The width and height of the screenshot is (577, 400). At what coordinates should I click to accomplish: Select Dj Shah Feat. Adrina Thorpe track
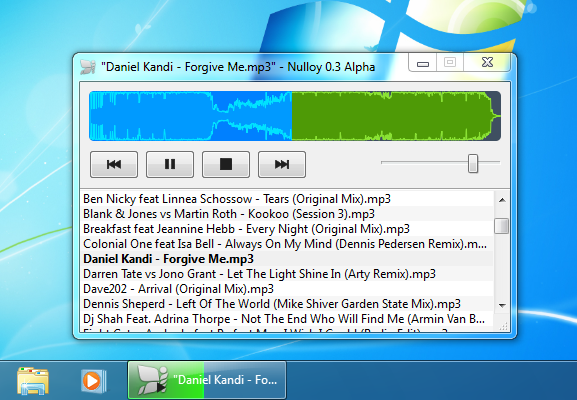(x=287, y=319)
